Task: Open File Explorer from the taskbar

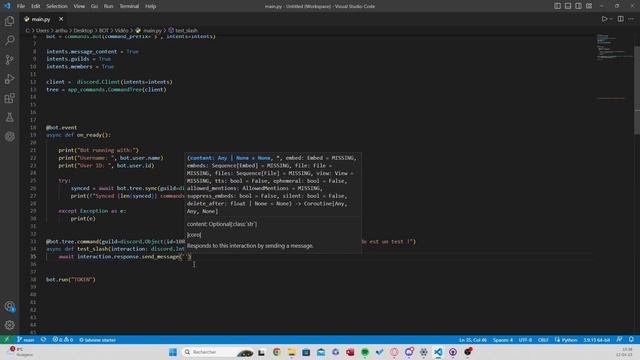Action: (291, 352)
